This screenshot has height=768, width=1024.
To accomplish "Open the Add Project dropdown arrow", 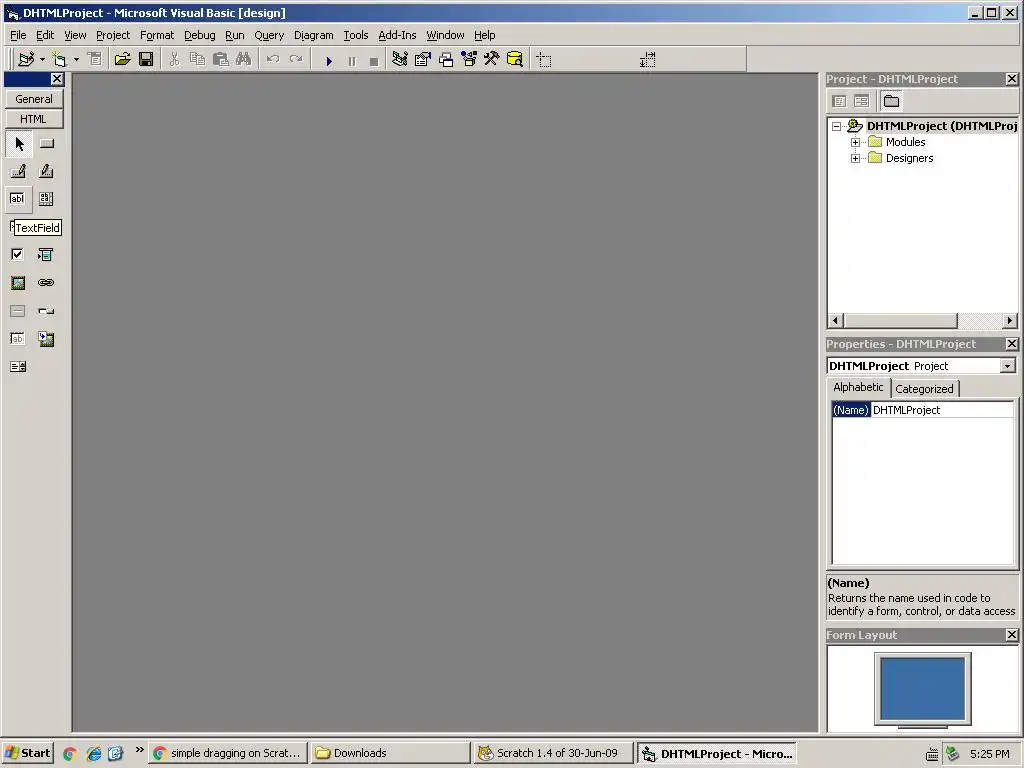I will point(42,59).
